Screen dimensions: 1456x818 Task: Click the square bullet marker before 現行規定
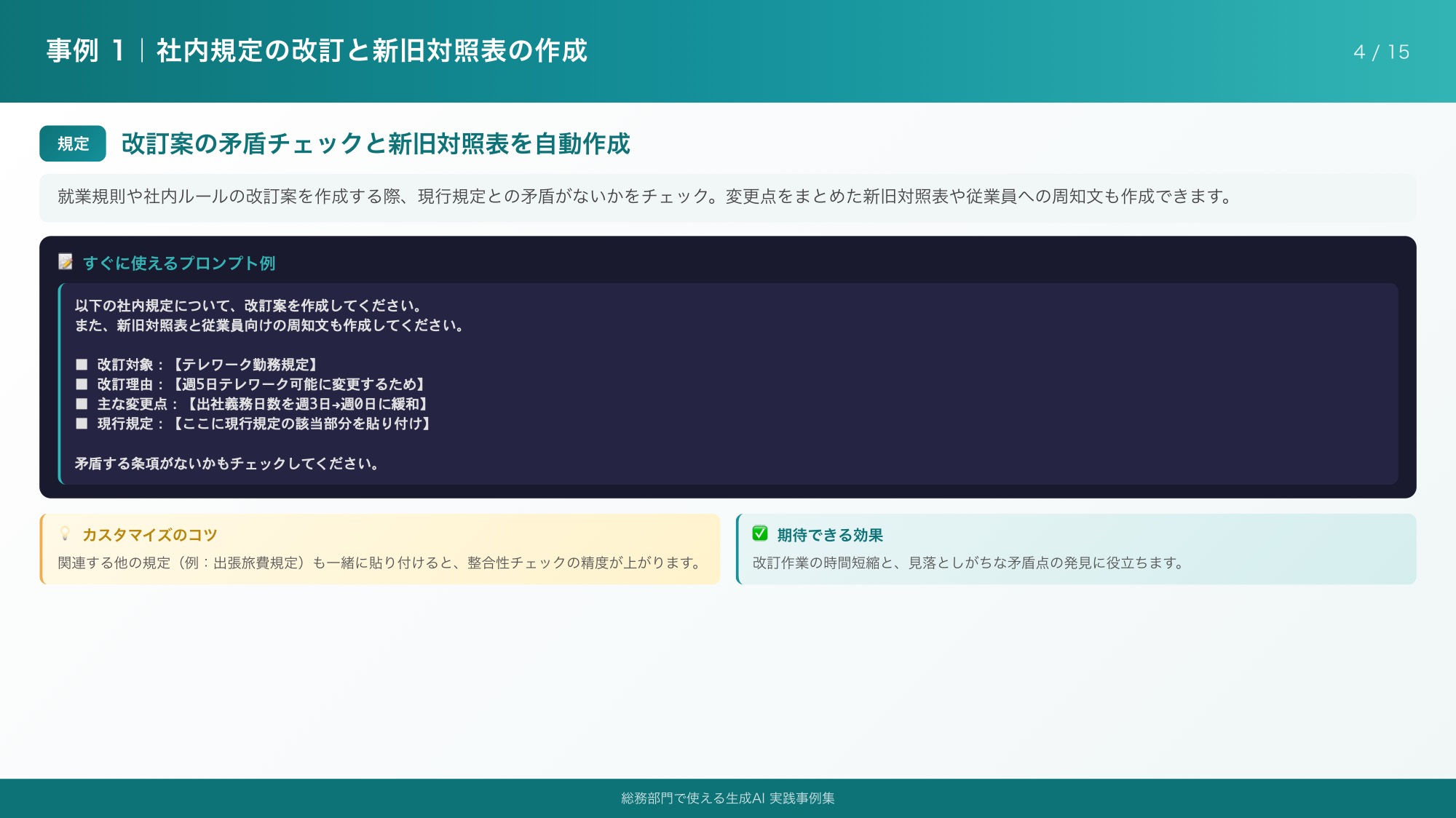click(82, 424)
